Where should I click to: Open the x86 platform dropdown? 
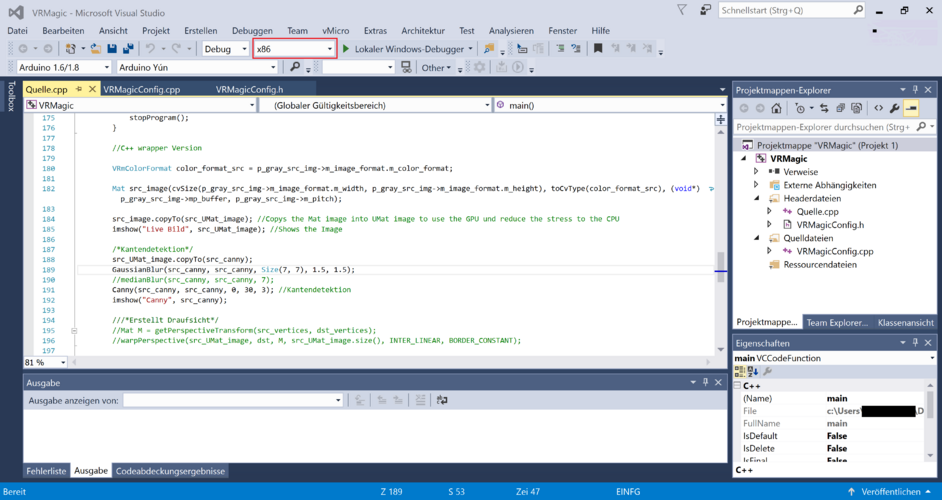[x=330, y=49]
